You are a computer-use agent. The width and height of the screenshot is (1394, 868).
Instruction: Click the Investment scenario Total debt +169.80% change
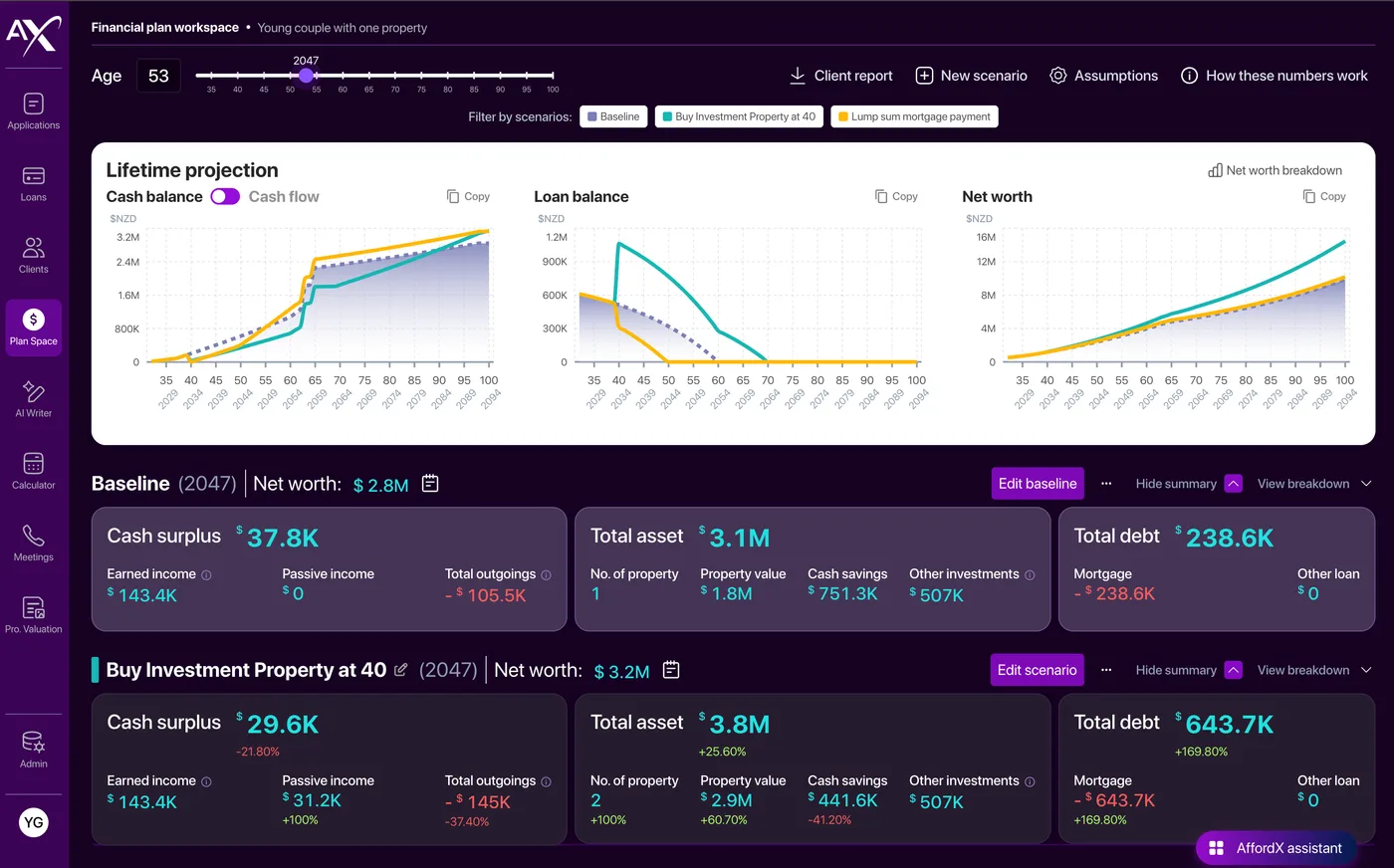click(x=1201, y=752)
